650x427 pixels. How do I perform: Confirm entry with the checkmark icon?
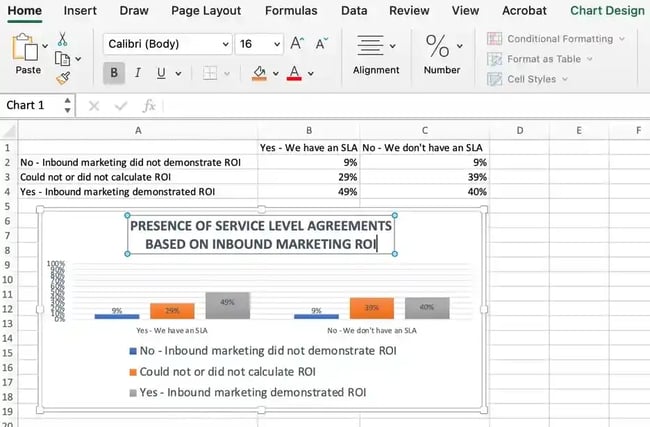pyautogui.click(x=121, y=107)
